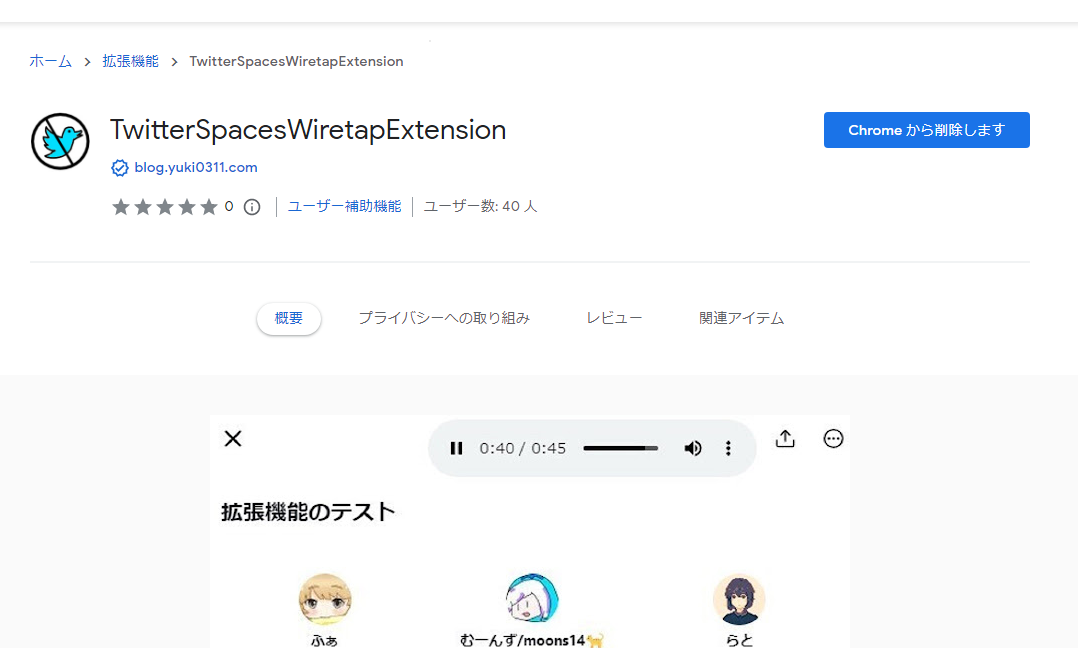Click the share upload icon

785,438
